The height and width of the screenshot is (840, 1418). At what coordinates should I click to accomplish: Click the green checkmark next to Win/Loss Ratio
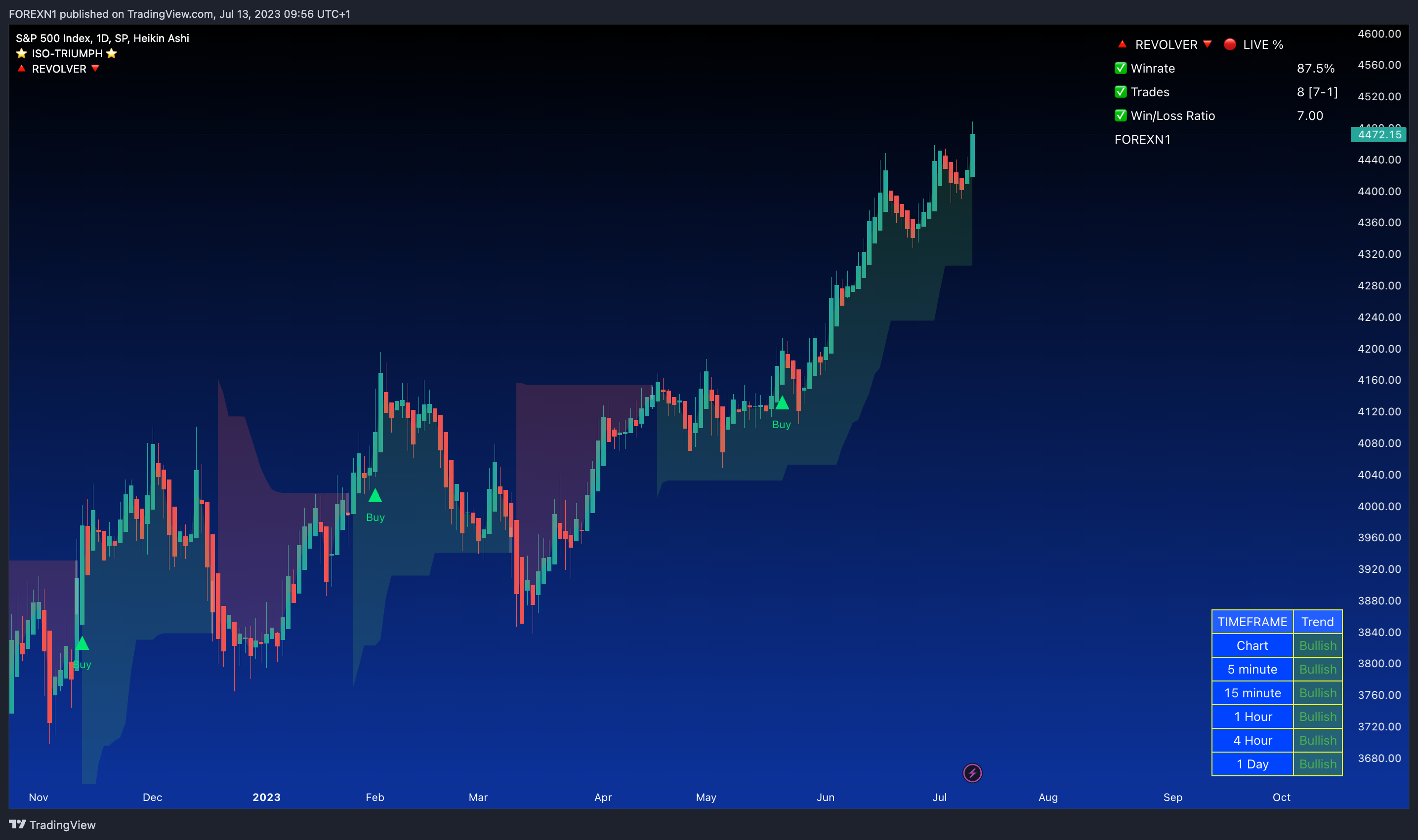pos(1120,116)
